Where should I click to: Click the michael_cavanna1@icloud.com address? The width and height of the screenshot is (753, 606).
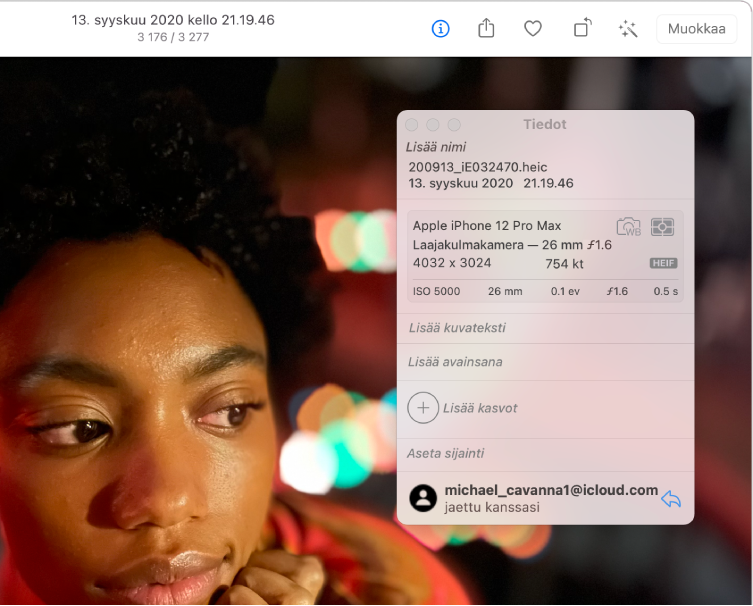coord(551,490)
